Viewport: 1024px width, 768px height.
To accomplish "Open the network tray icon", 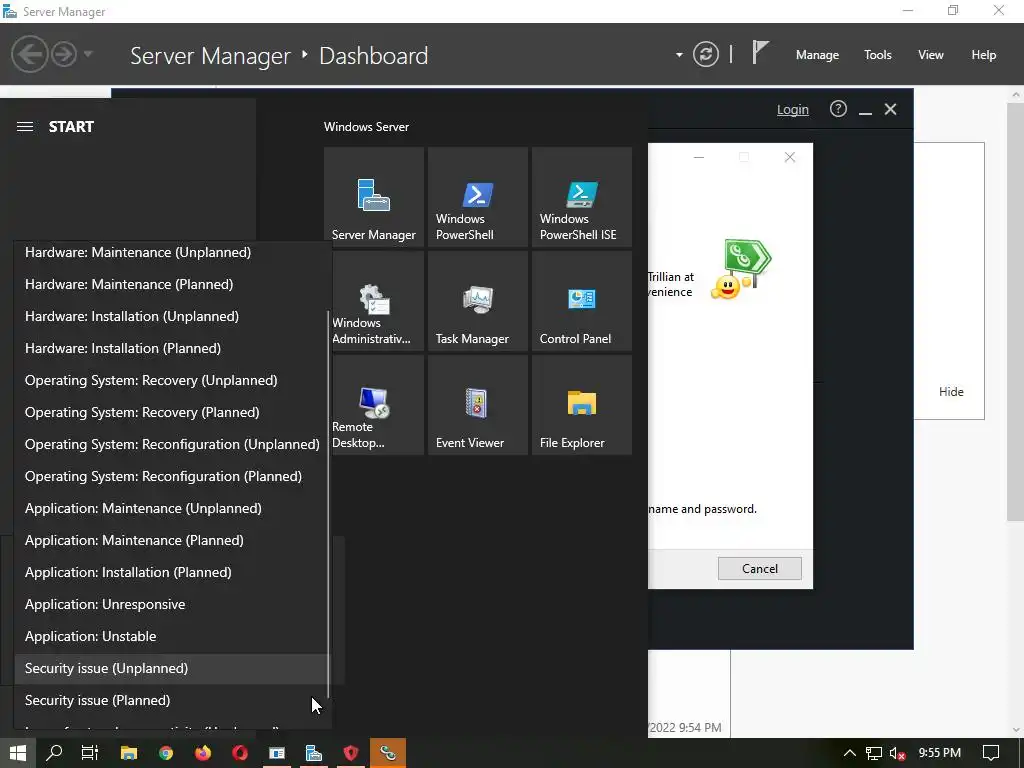I will click(874, 754).
